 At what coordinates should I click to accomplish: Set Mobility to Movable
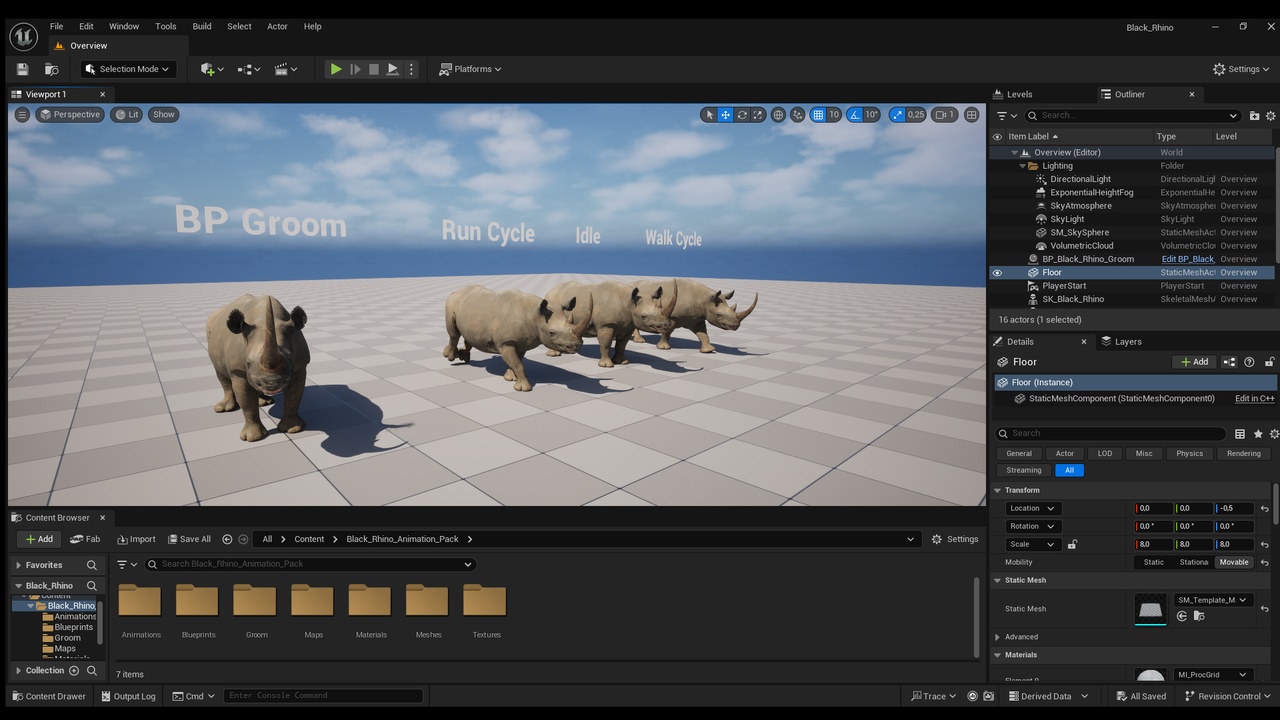click(1234, 562)
